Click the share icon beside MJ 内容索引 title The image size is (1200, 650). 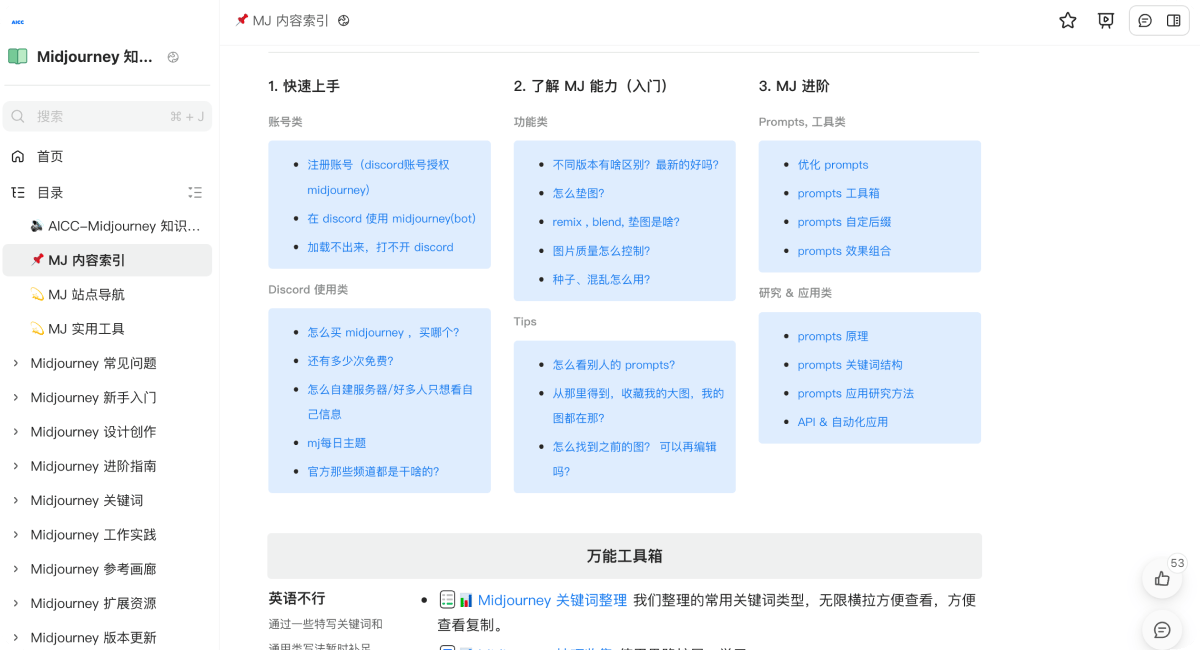click(344, 20)
